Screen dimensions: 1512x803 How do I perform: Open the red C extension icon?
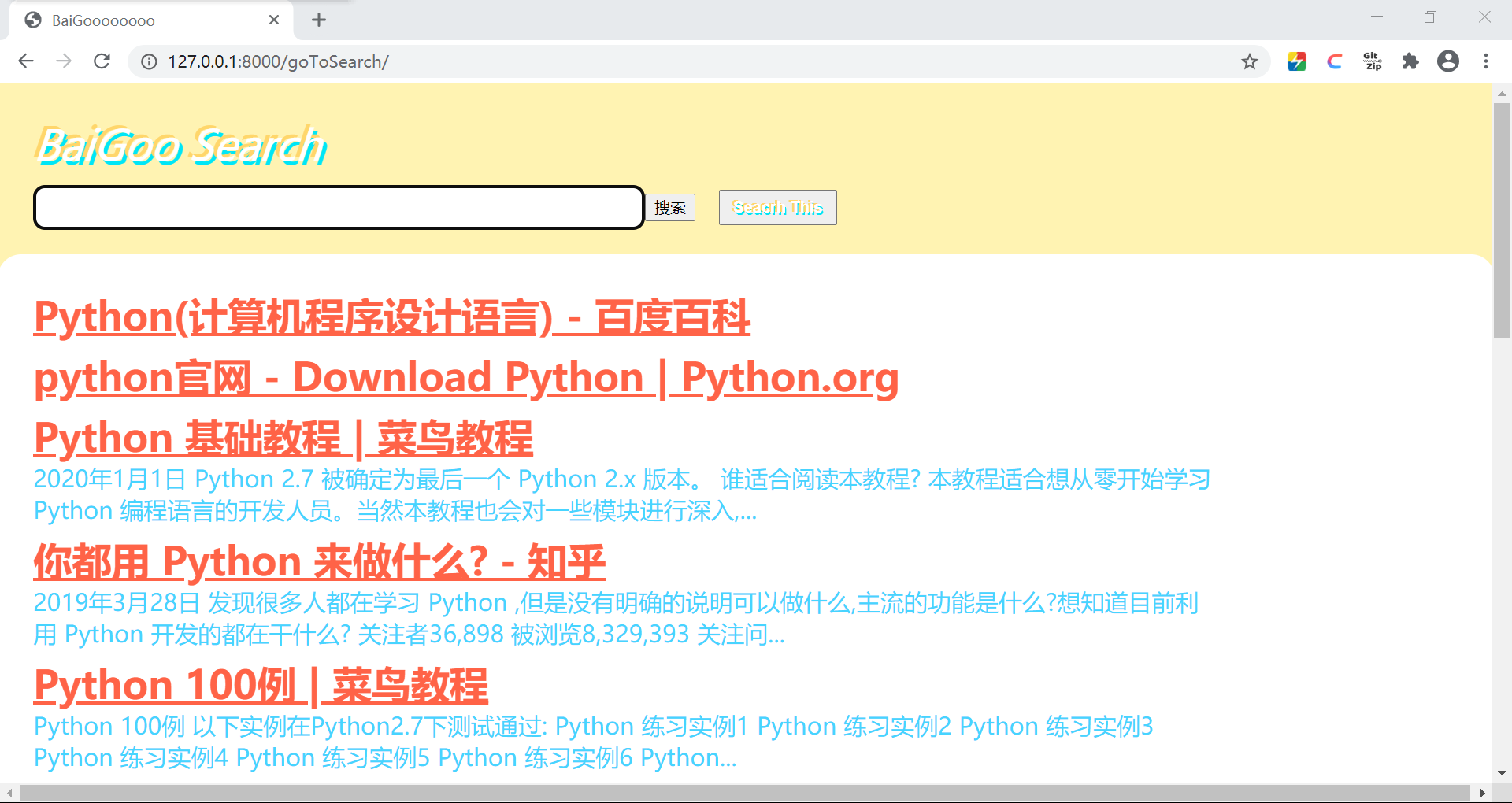pos(1335,61)
